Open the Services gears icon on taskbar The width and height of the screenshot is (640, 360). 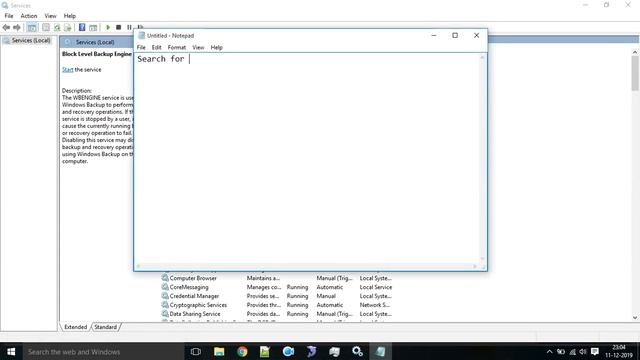358,351
